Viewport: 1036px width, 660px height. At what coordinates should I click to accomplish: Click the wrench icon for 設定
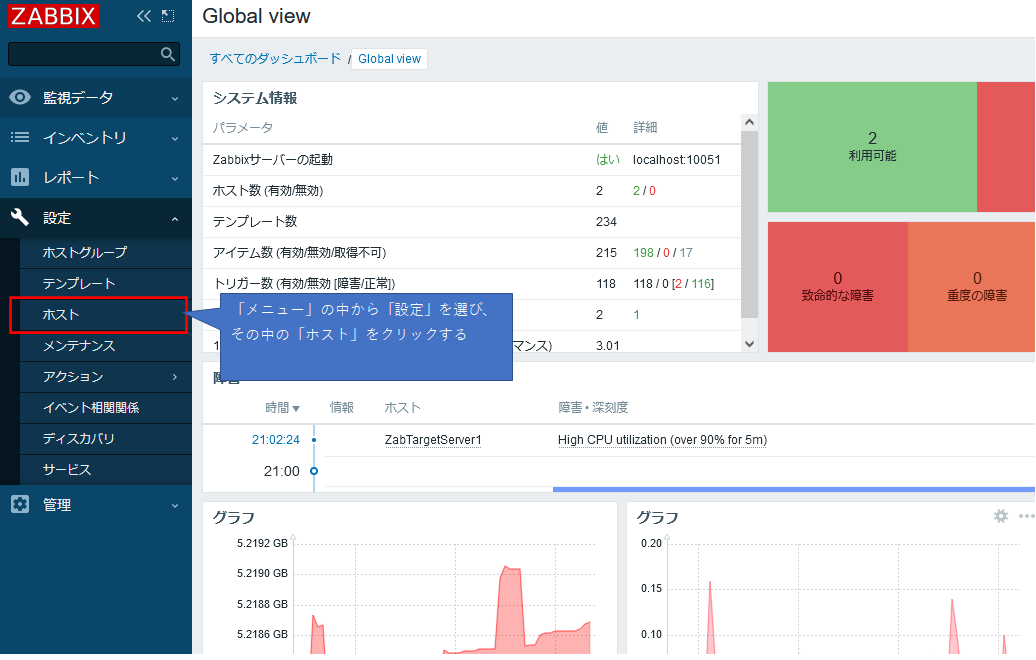point(20,217)
